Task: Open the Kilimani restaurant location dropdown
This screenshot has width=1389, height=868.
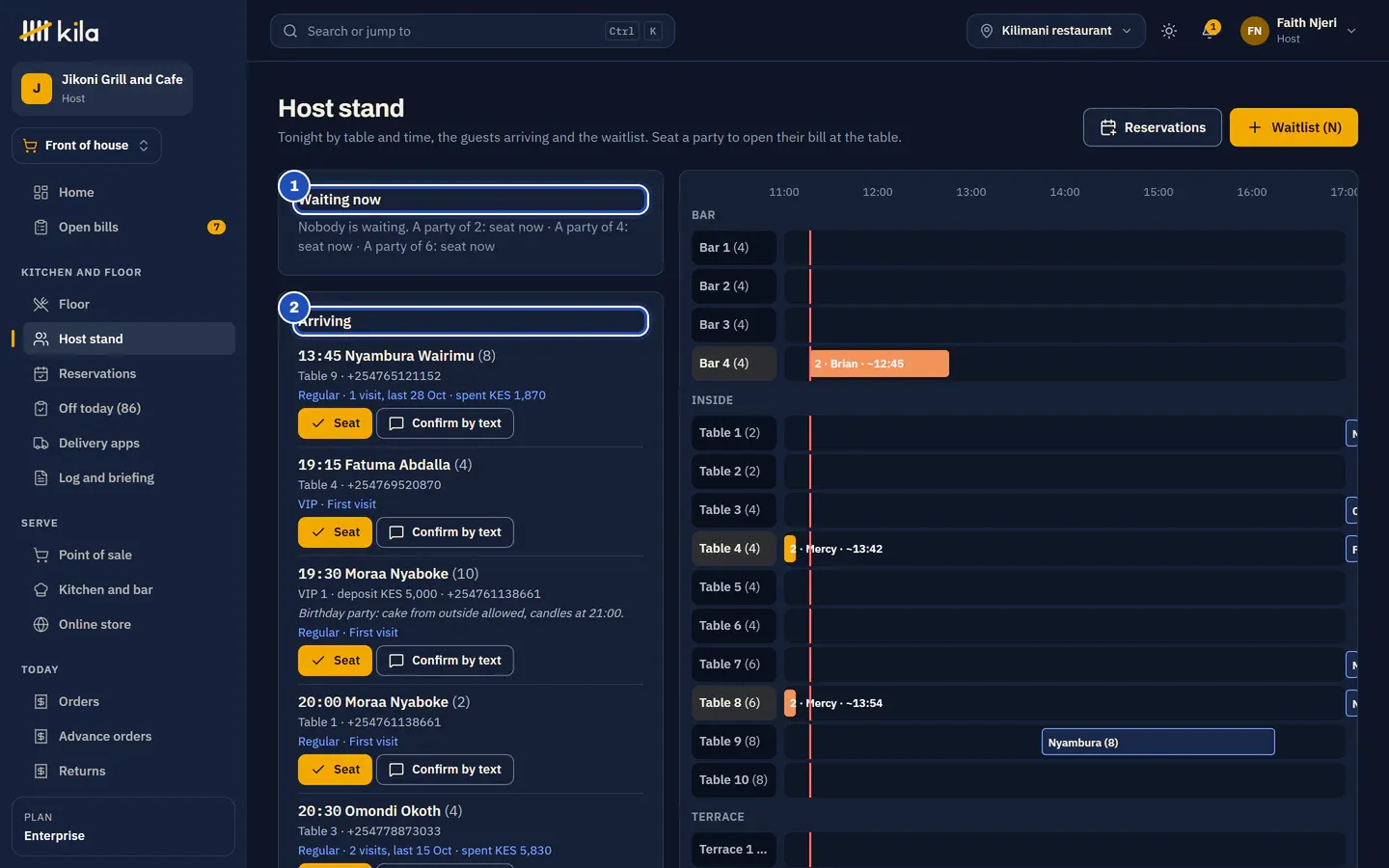Action: pyautogui.click(x=1055, y=31)
